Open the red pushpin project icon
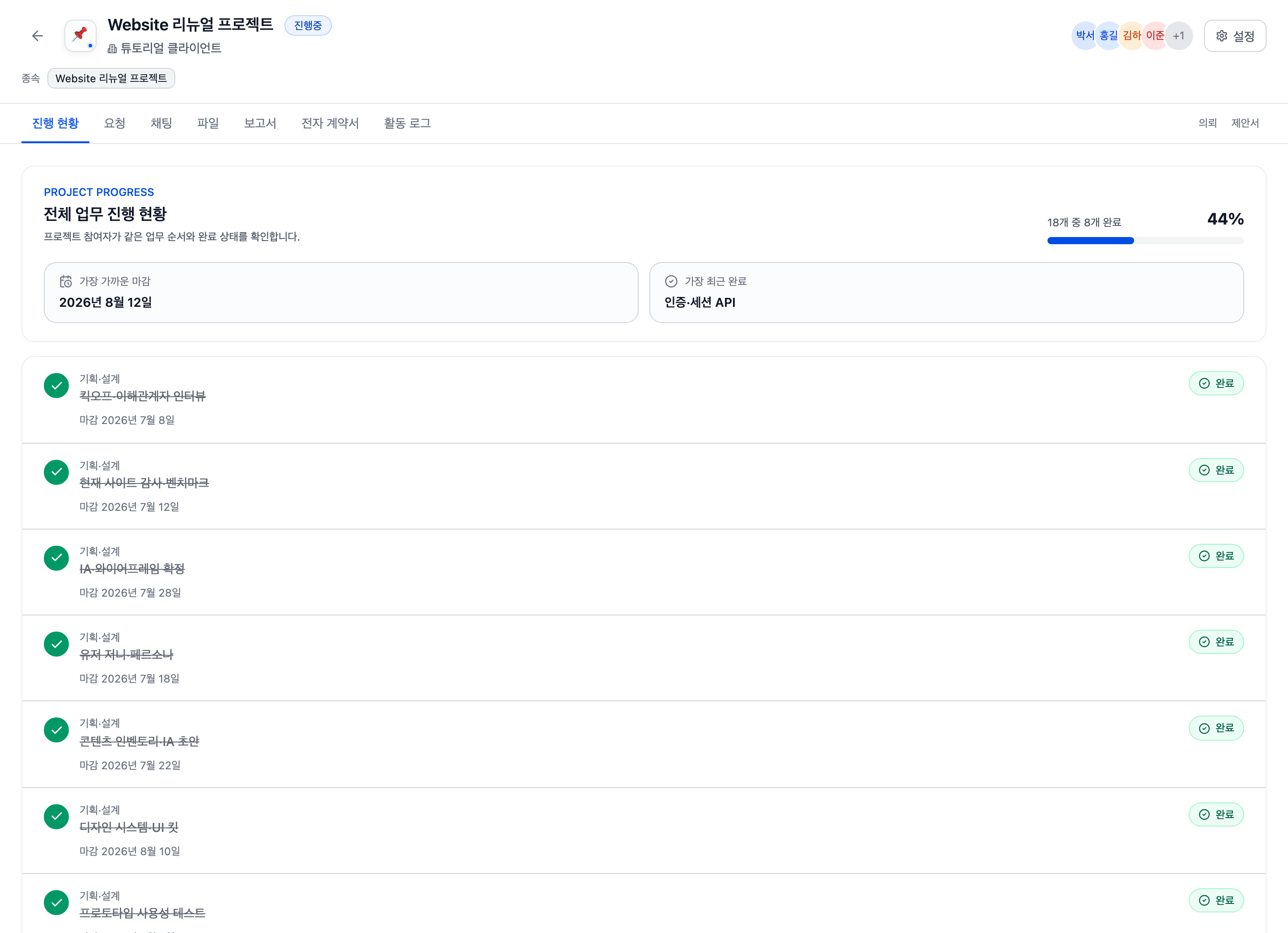This screenshot has width=1288, height=933. 80,36
